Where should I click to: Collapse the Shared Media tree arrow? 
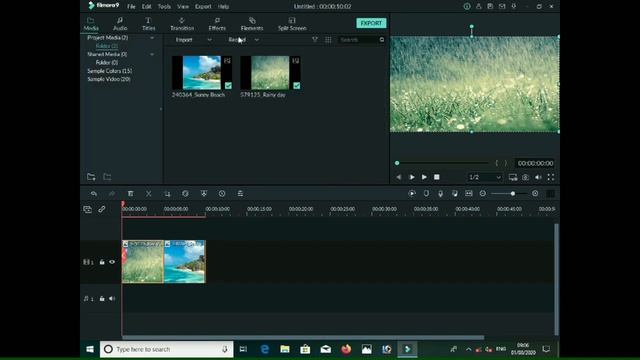152,54
